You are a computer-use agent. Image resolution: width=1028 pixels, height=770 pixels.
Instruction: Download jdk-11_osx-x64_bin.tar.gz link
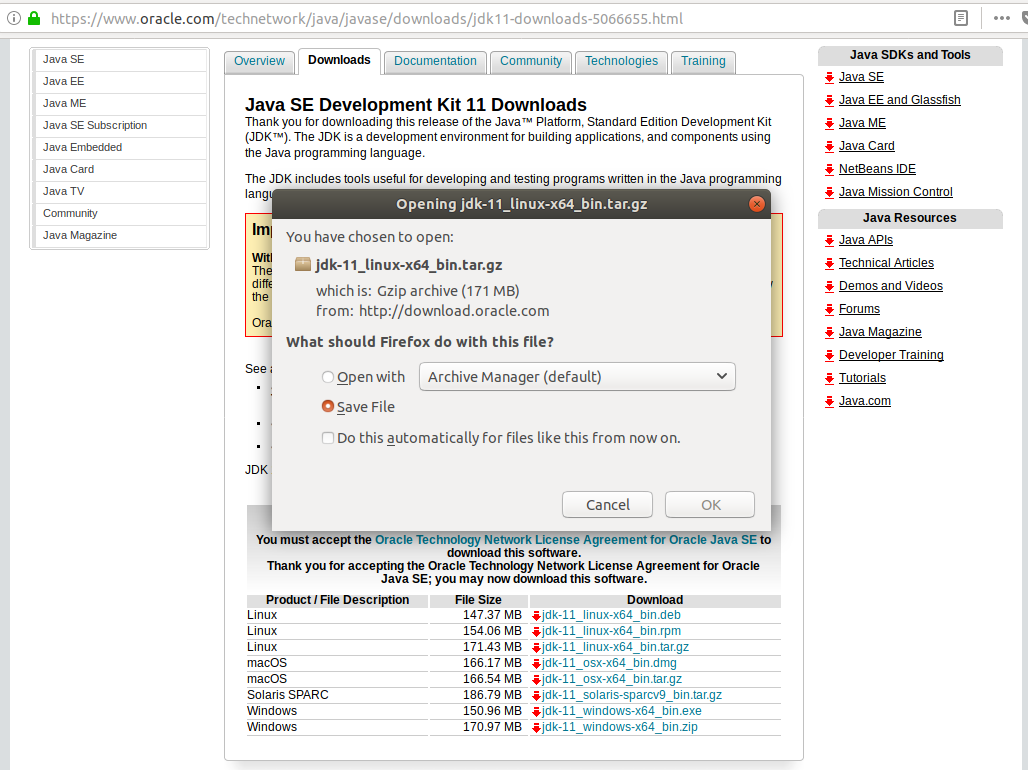point(612,679)
